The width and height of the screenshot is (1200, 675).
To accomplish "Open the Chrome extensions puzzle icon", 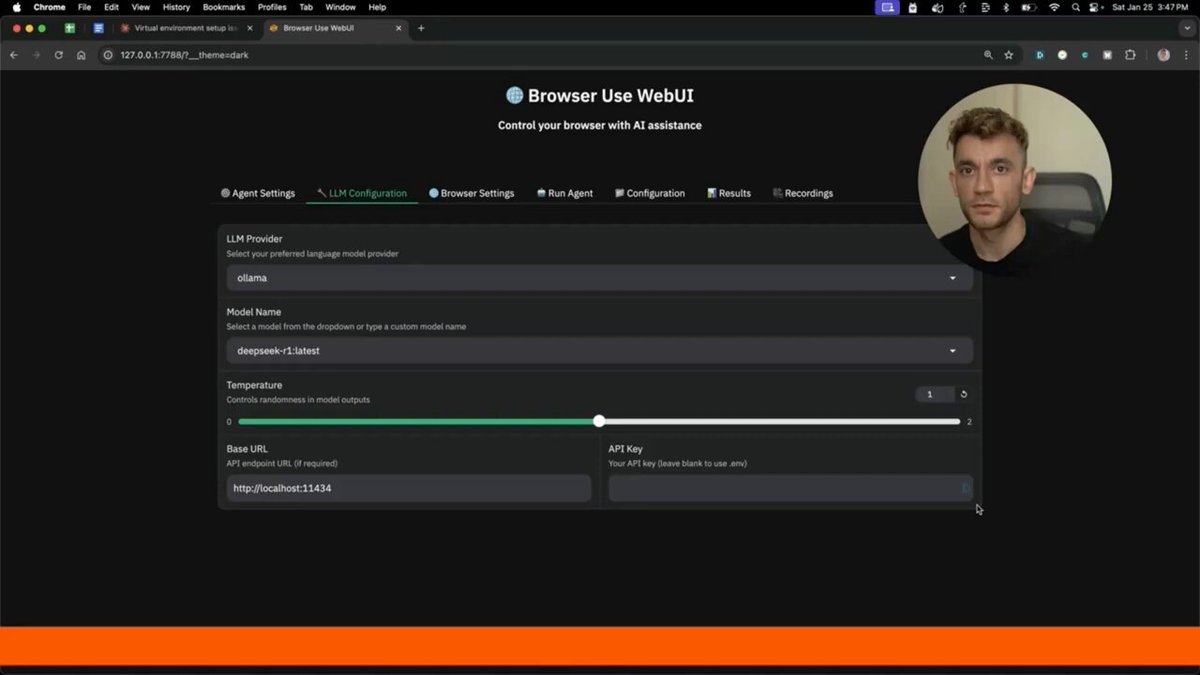I will (1130, 55).
